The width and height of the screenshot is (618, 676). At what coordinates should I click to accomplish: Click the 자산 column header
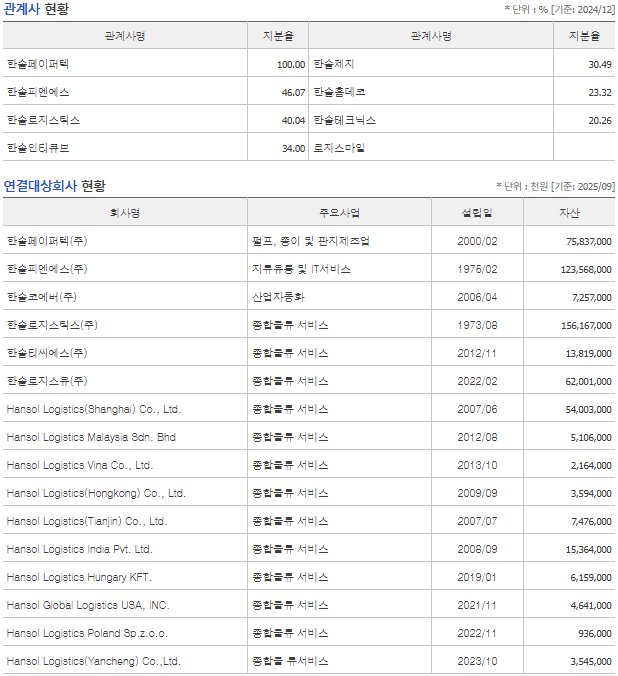pos(569,213)
